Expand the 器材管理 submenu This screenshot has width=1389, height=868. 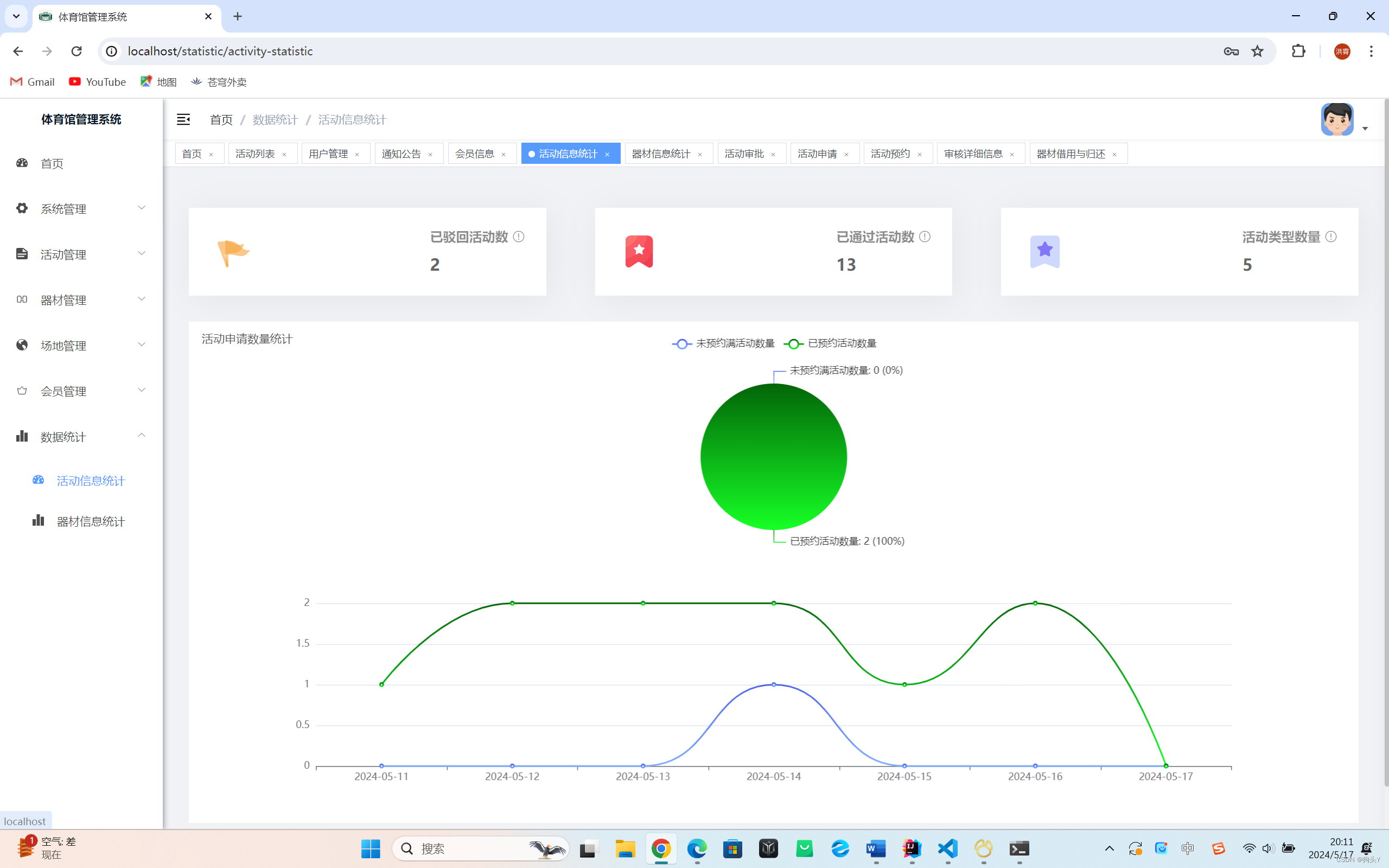(141, 299)
